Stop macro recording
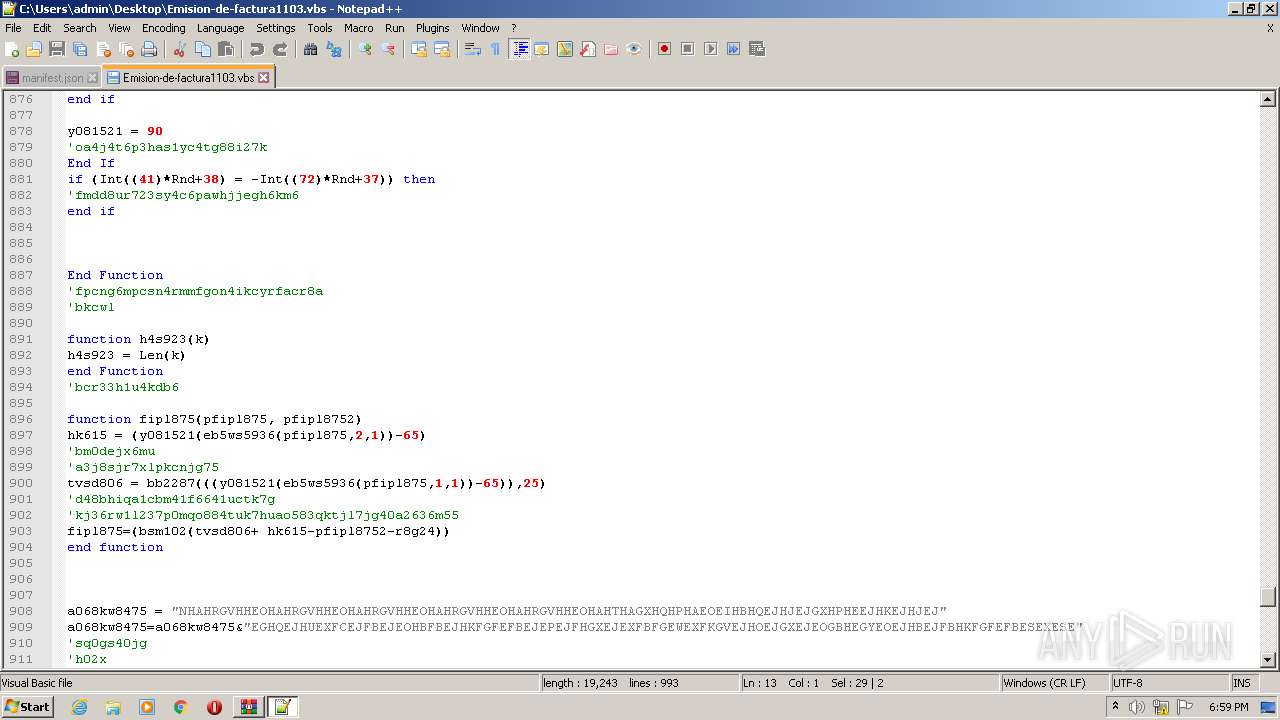 click(687, 49)
